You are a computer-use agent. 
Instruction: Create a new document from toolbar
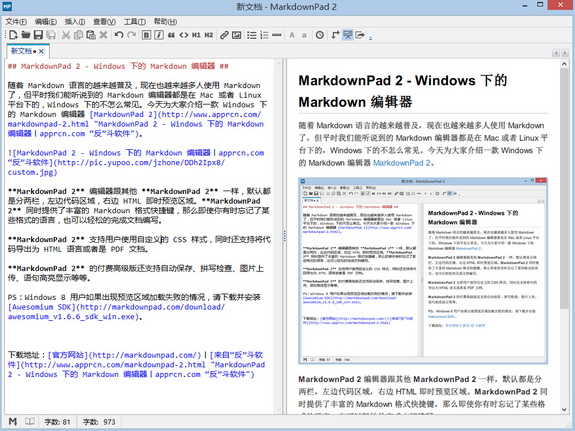[x=13, y=35]
